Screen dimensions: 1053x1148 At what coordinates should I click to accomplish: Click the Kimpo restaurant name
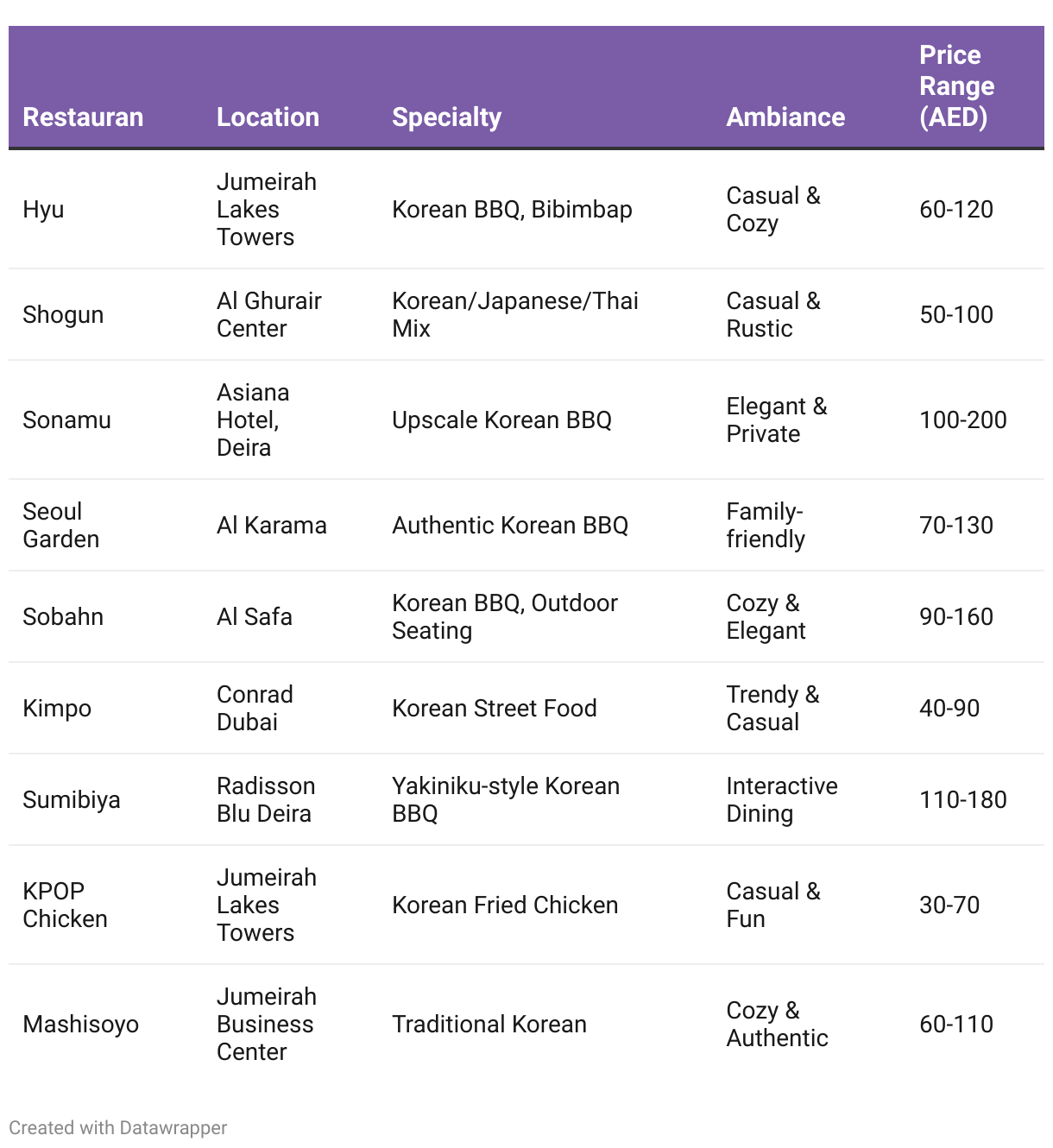57,709
